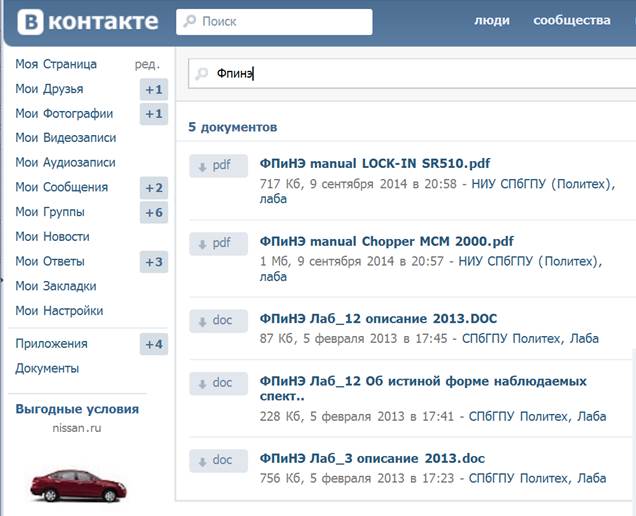Open Мои Закладки in sidebar
636x516 pixels.
[56, 286]
